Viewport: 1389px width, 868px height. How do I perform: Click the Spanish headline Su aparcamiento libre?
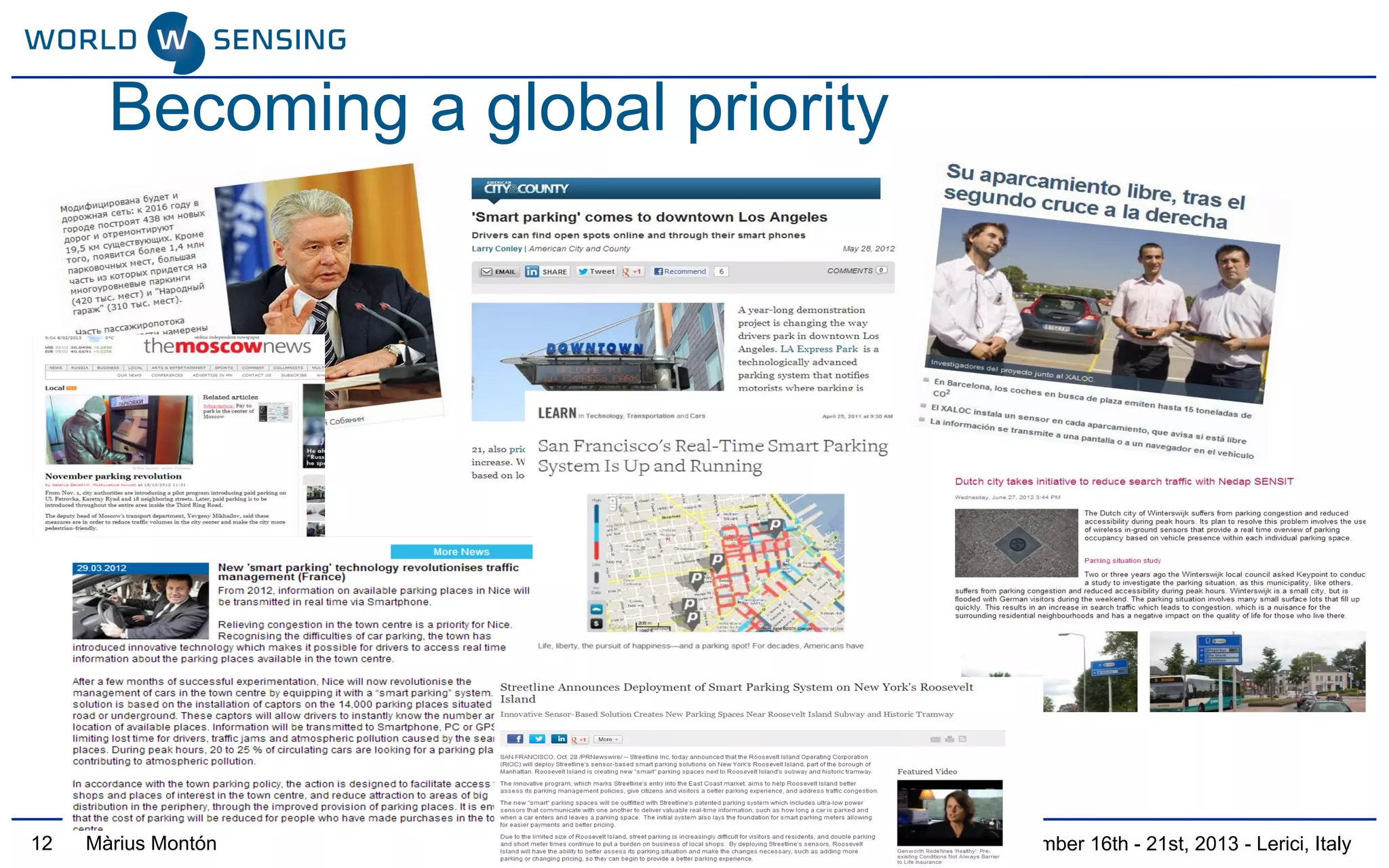coord(1094,197)
